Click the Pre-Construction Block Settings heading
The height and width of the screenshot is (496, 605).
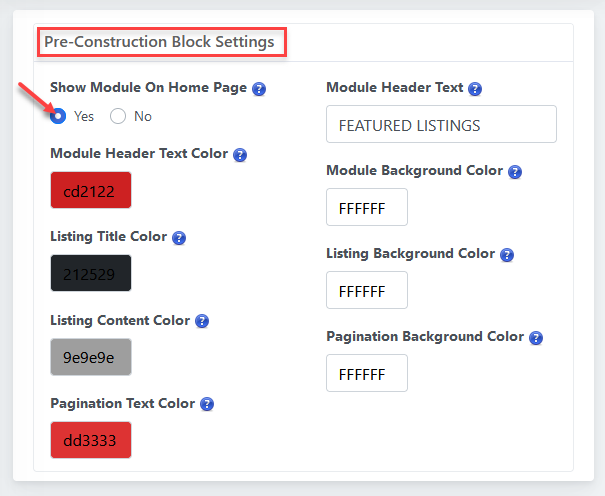tap(159, 43)
